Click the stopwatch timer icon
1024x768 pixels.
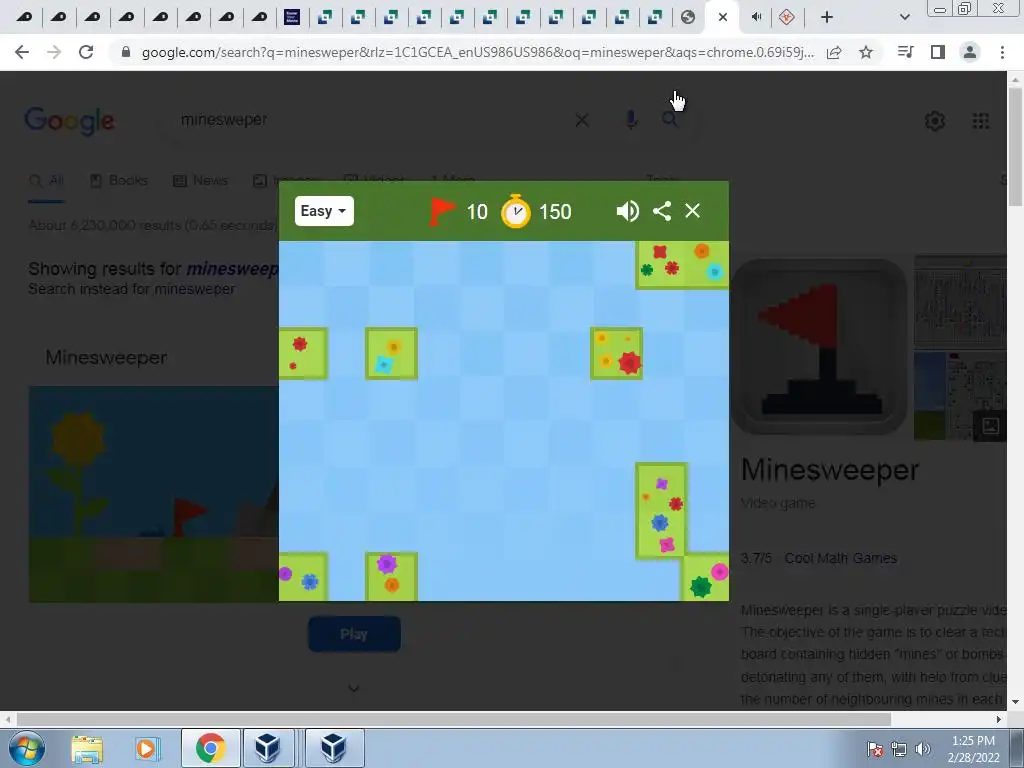[516, 211]
